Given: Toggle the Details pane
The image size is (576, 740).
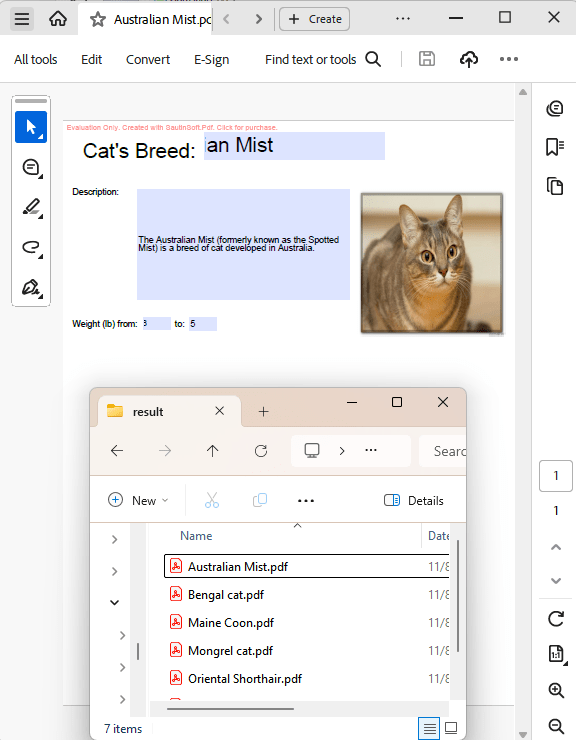Looking at the screenshot, I should point(414,500).
